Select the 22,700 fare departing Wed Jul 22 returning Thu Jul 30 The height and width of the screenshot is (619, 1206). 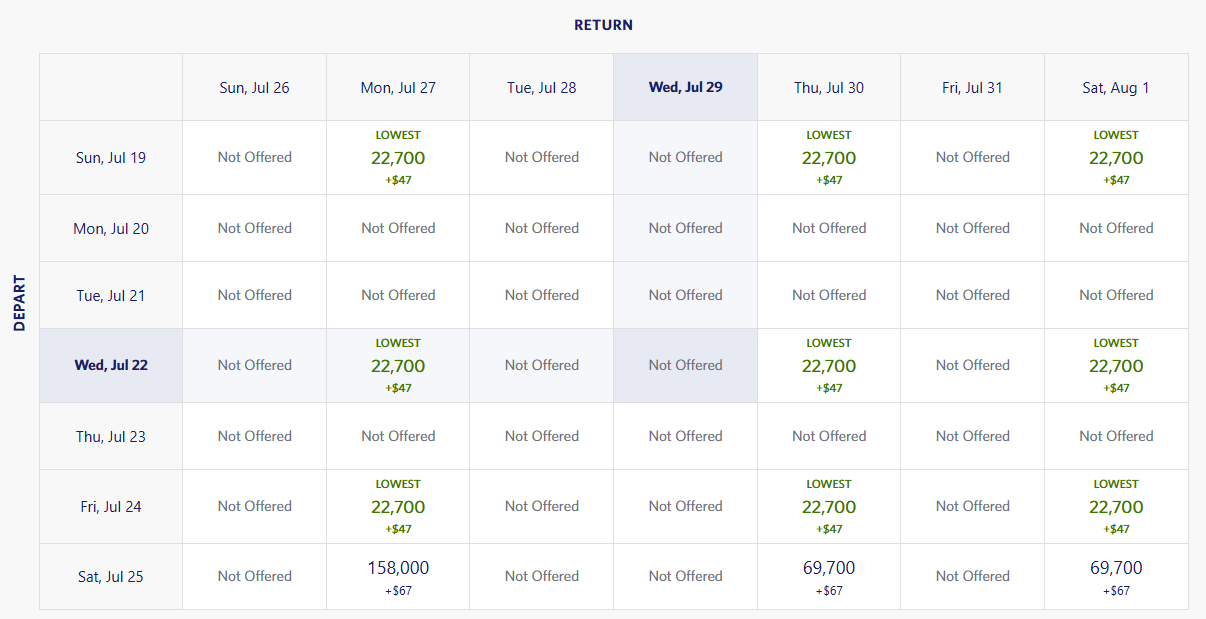tap(828, 364)
